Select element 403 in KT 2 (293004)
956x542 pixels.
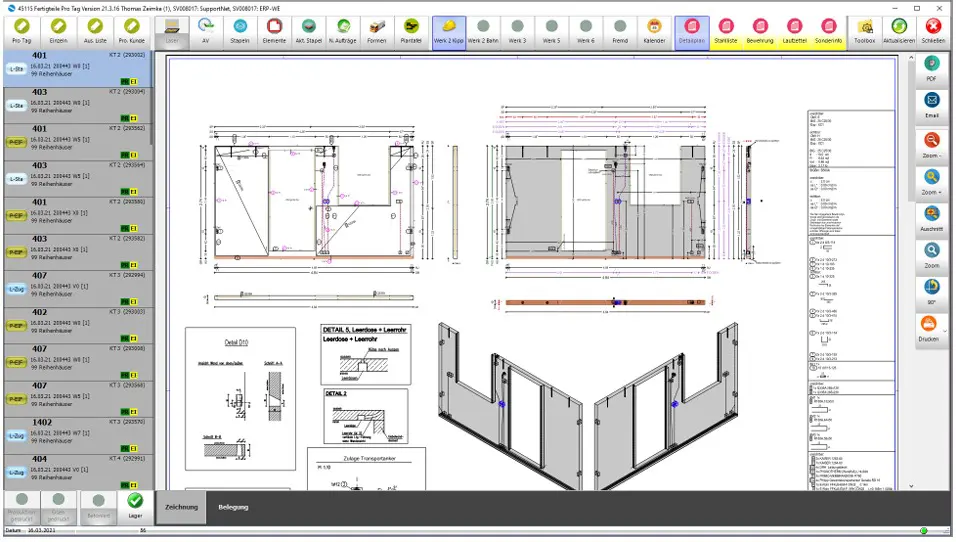click(77, 105)
